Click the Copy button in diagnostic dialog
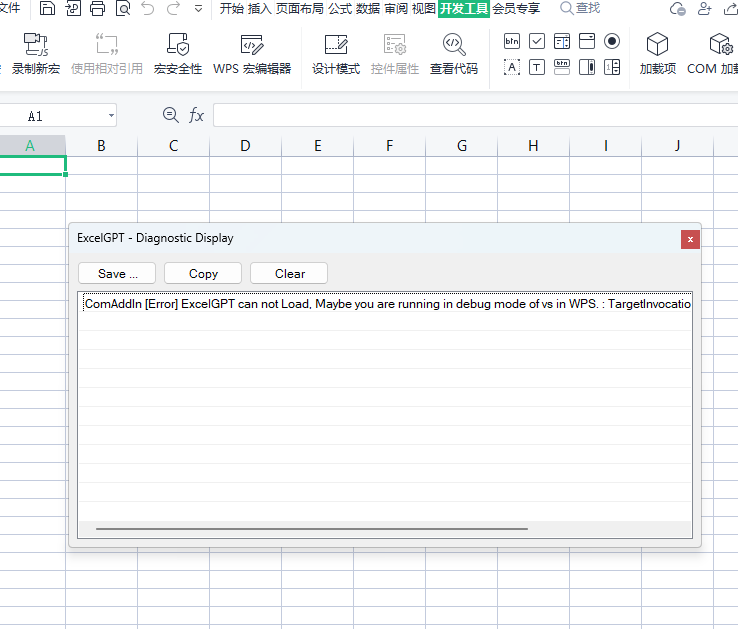738x629 pixels. [203, 273]
